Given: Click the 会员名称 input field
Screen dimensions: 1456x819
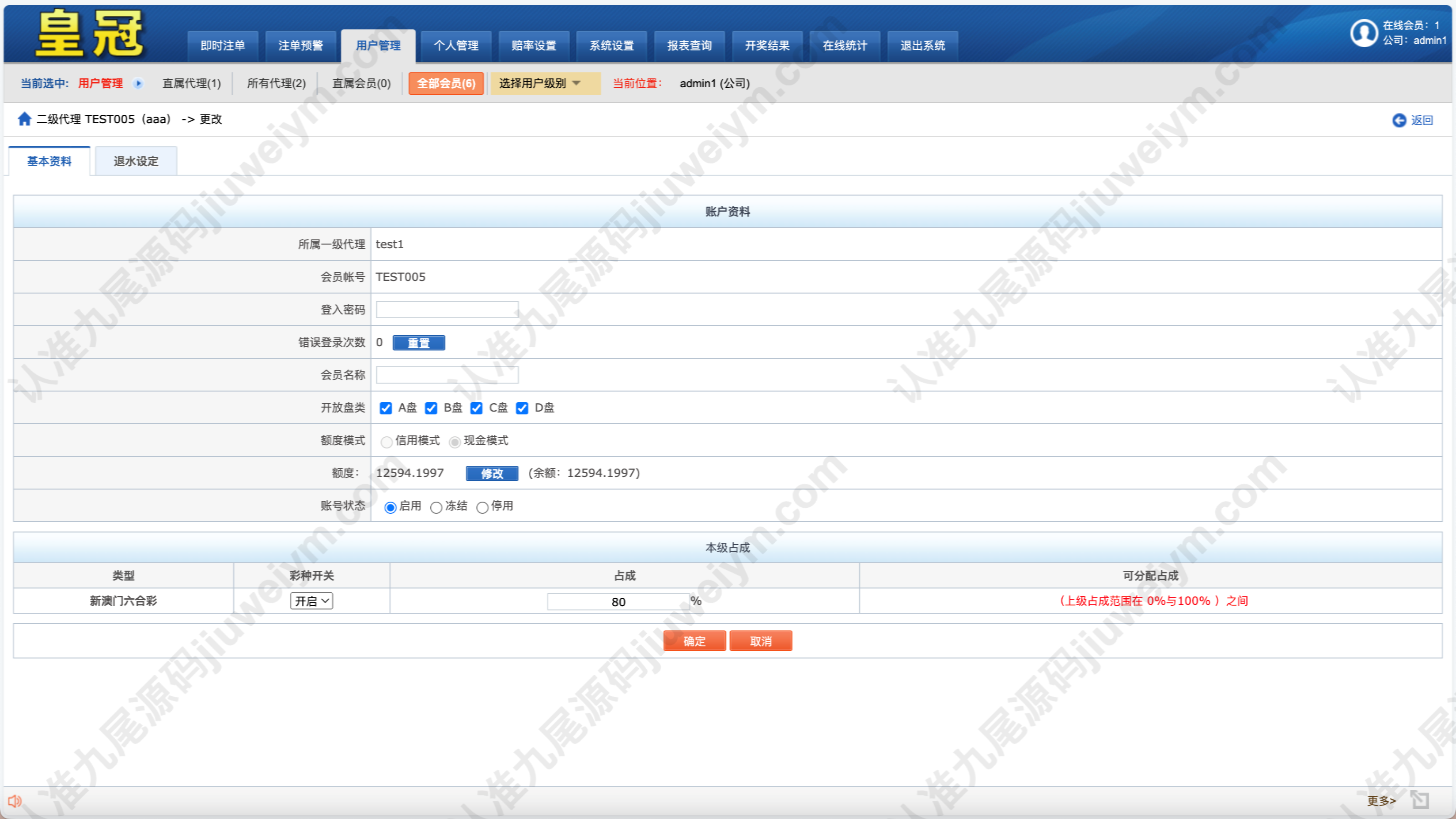Looking at the screenshot, I should pyautogui.click(x=447, y=375).
